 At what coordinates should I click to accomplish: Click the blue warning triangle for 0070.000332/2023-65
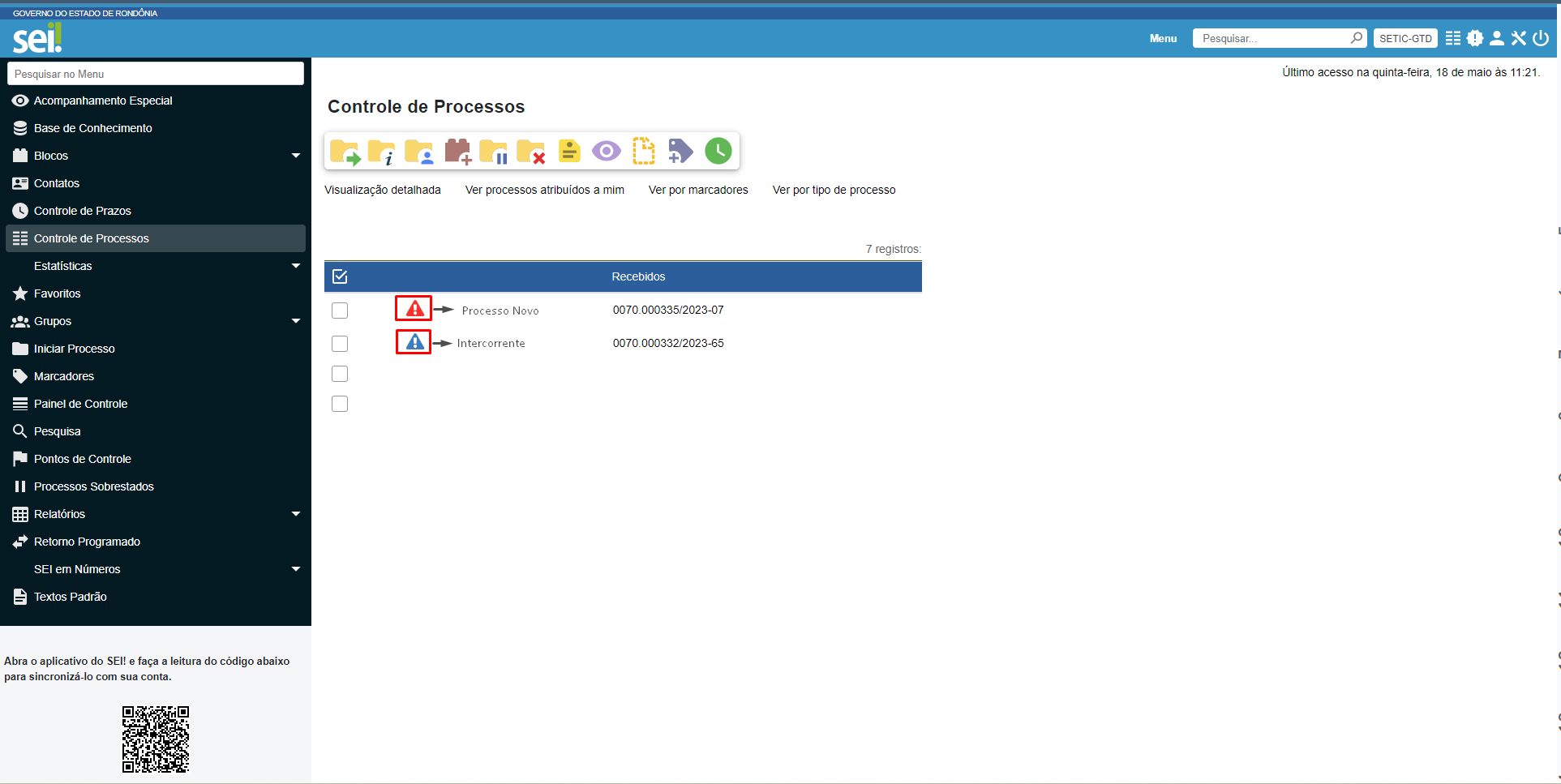[414, 342]
